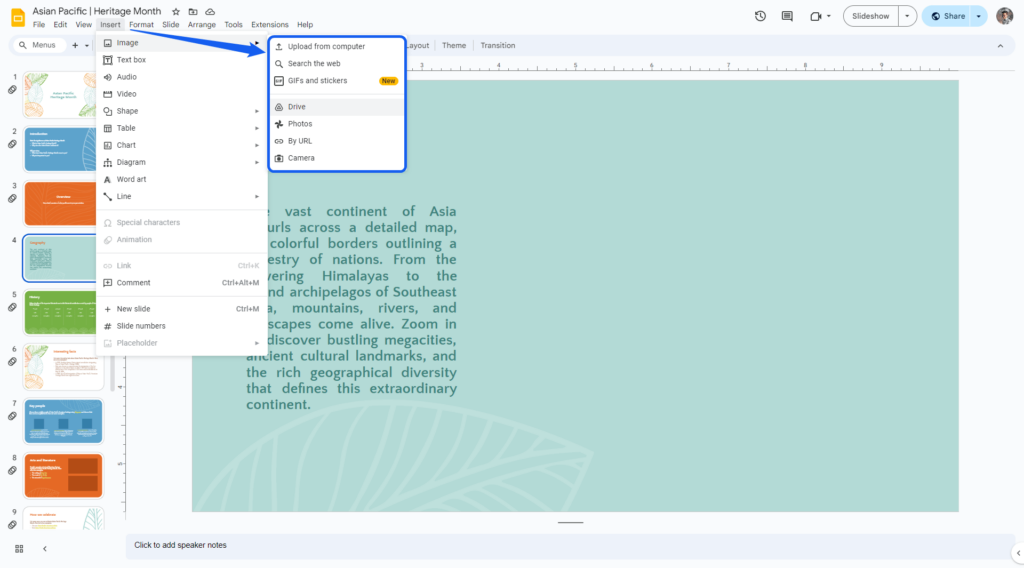Screen dimensions: 1024x568
Task: Click the cloud document status icon
Action: (210, 11)
